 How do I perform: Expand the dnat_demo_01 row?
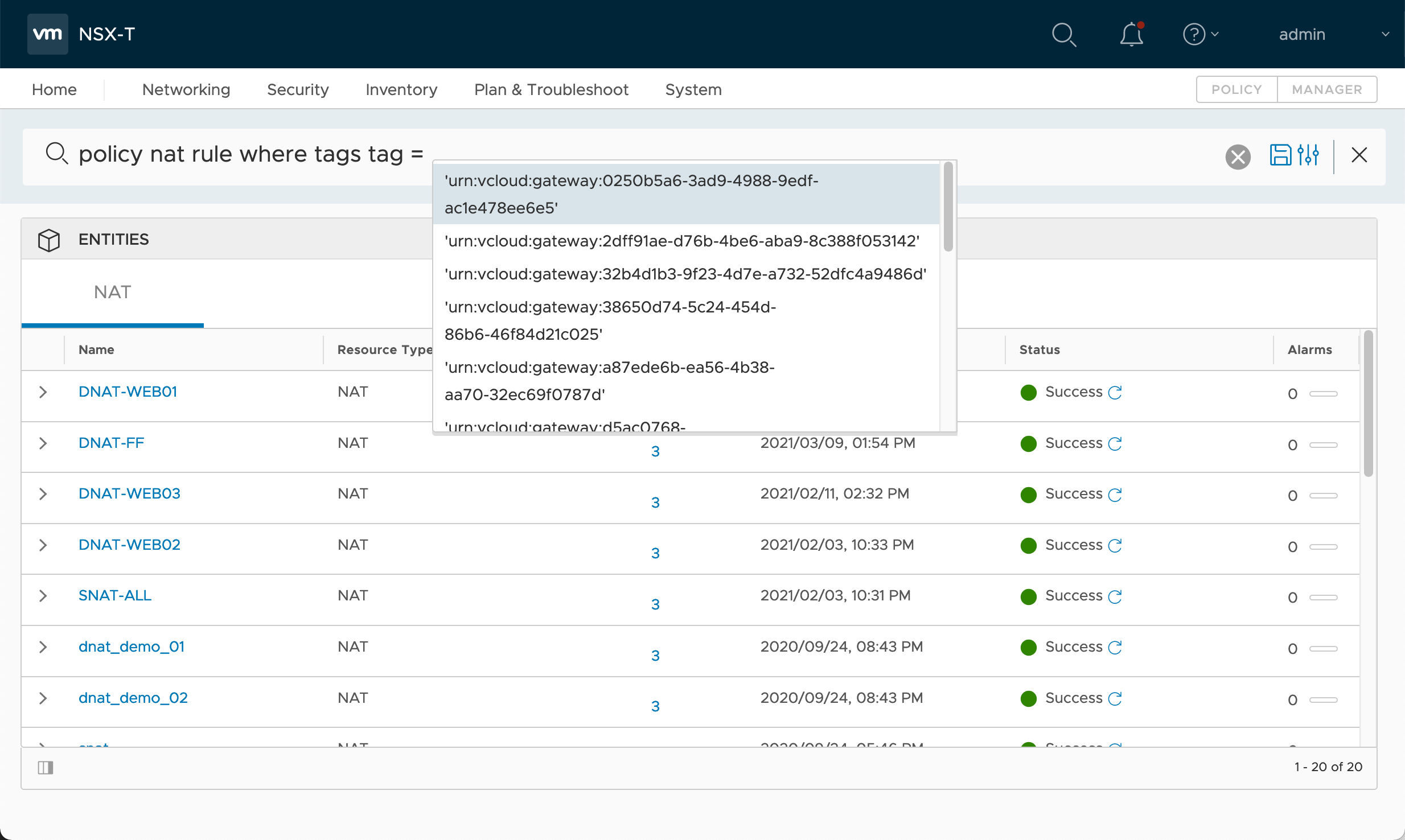[x=43, y=647]
